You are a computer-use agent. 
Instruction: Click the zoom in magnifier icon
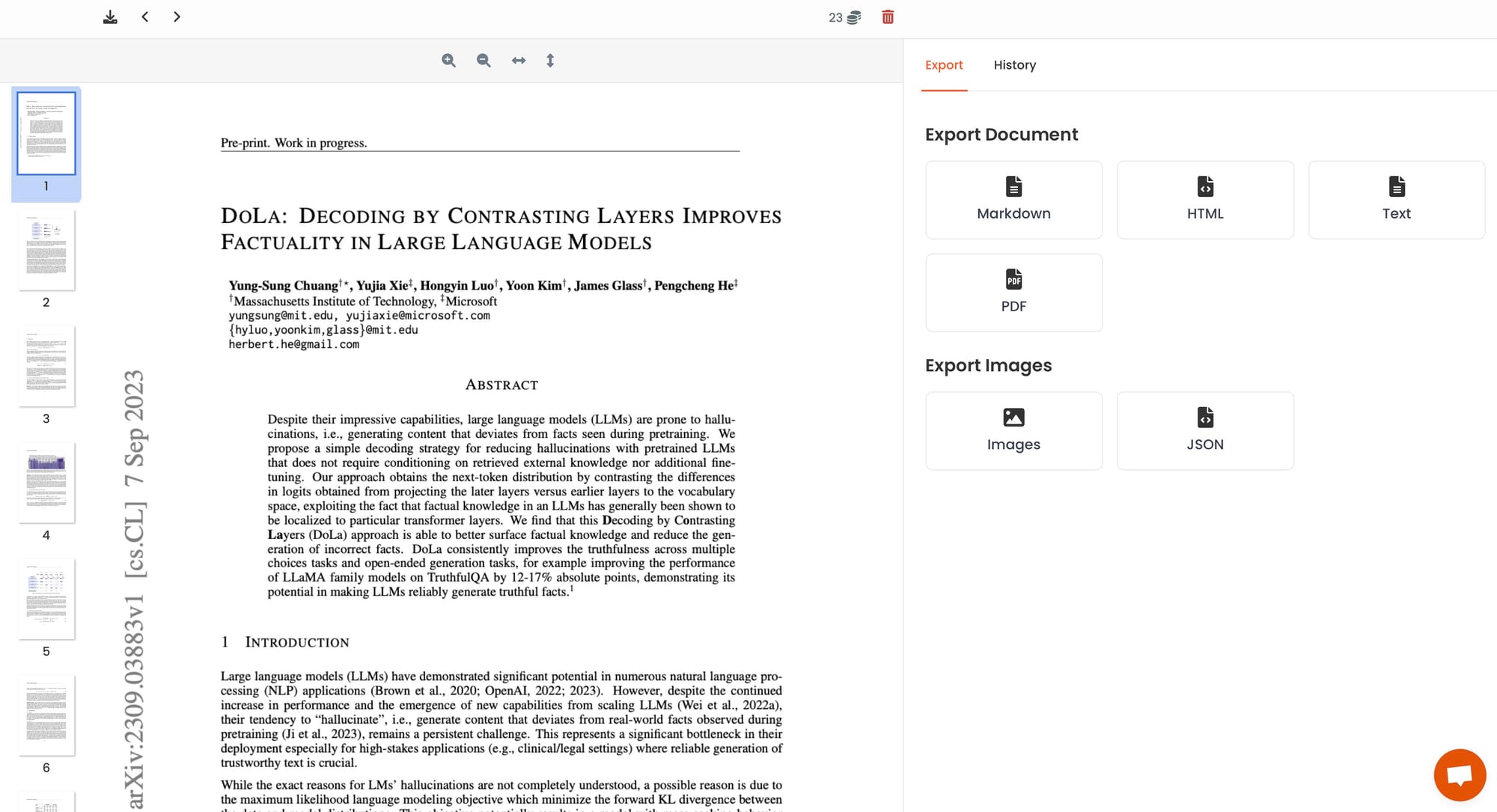[x=448, y=61]
